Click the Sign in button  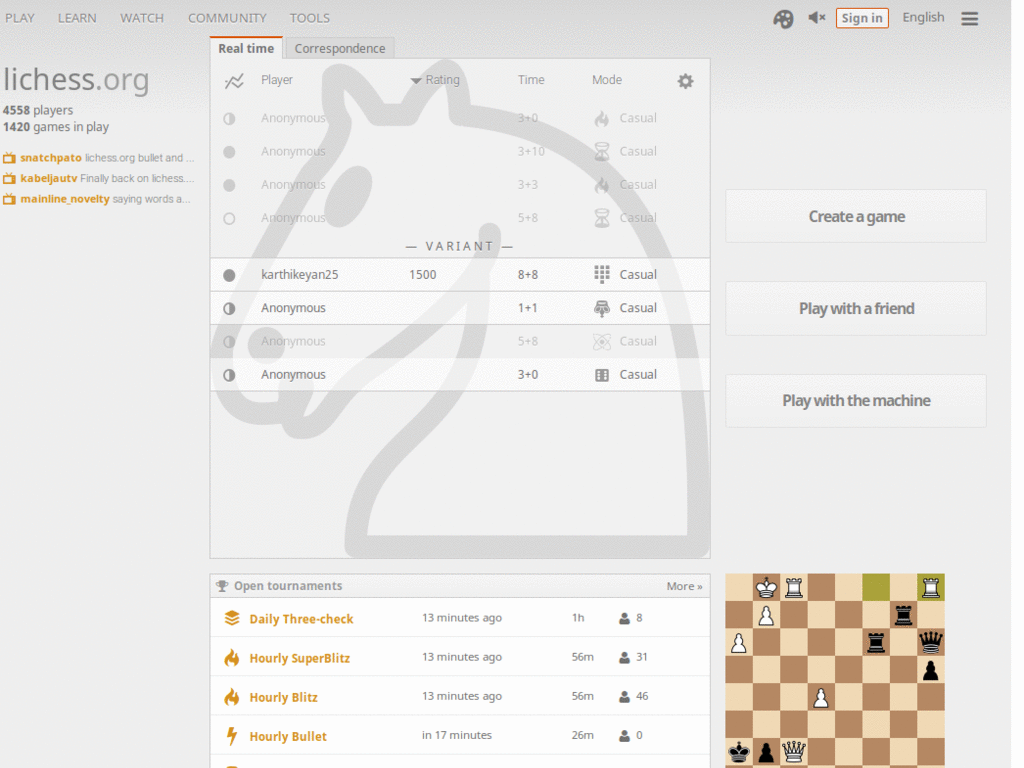tap(862, 18)
